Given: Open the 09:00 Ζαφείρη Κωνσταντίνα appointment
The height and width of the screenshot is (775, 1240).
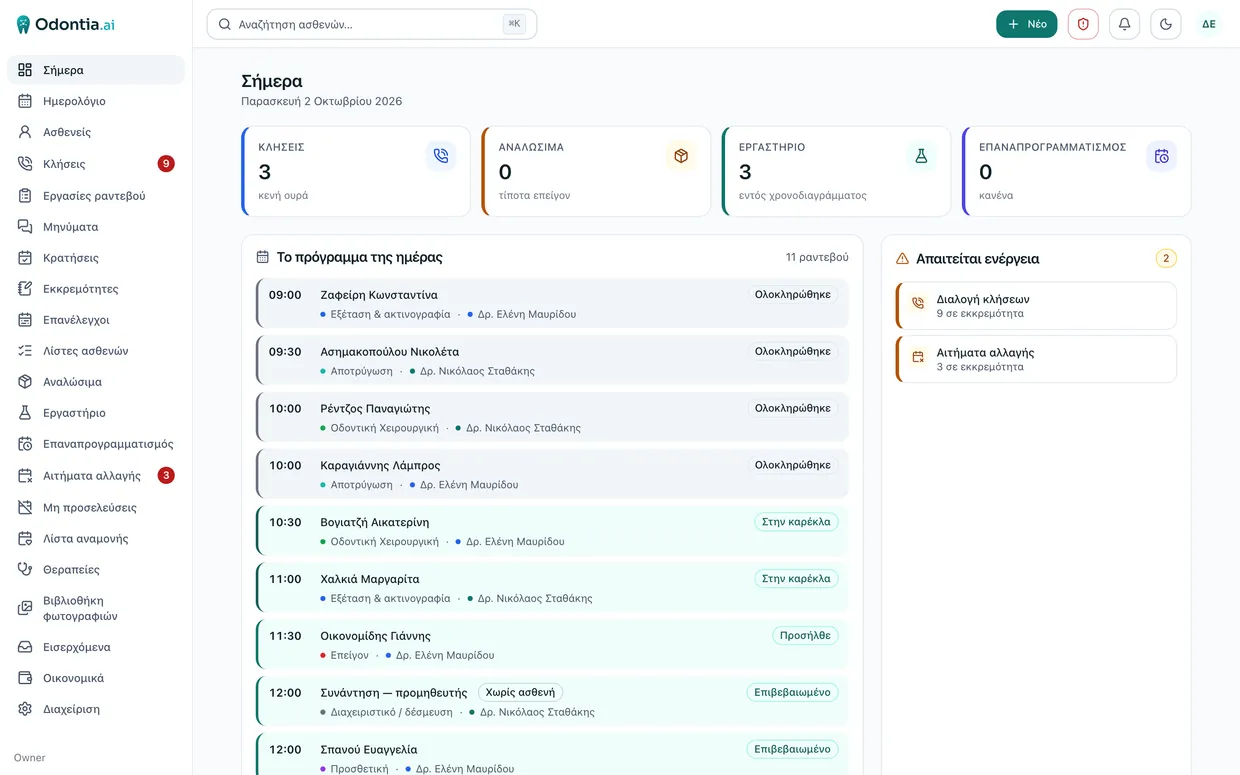Looking at the screenshot, I should [552, 303].
